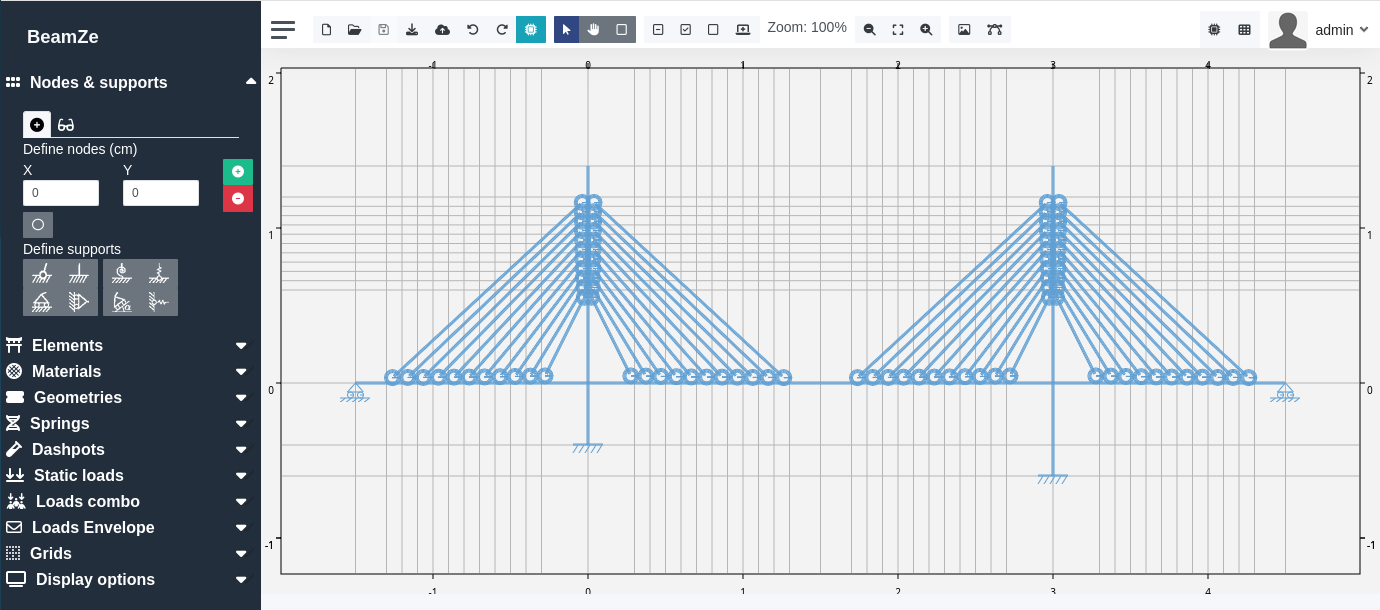Click the undo arrow in toolbar
The height and width of the screenshot is (610, 1380).
click(473, 30)
